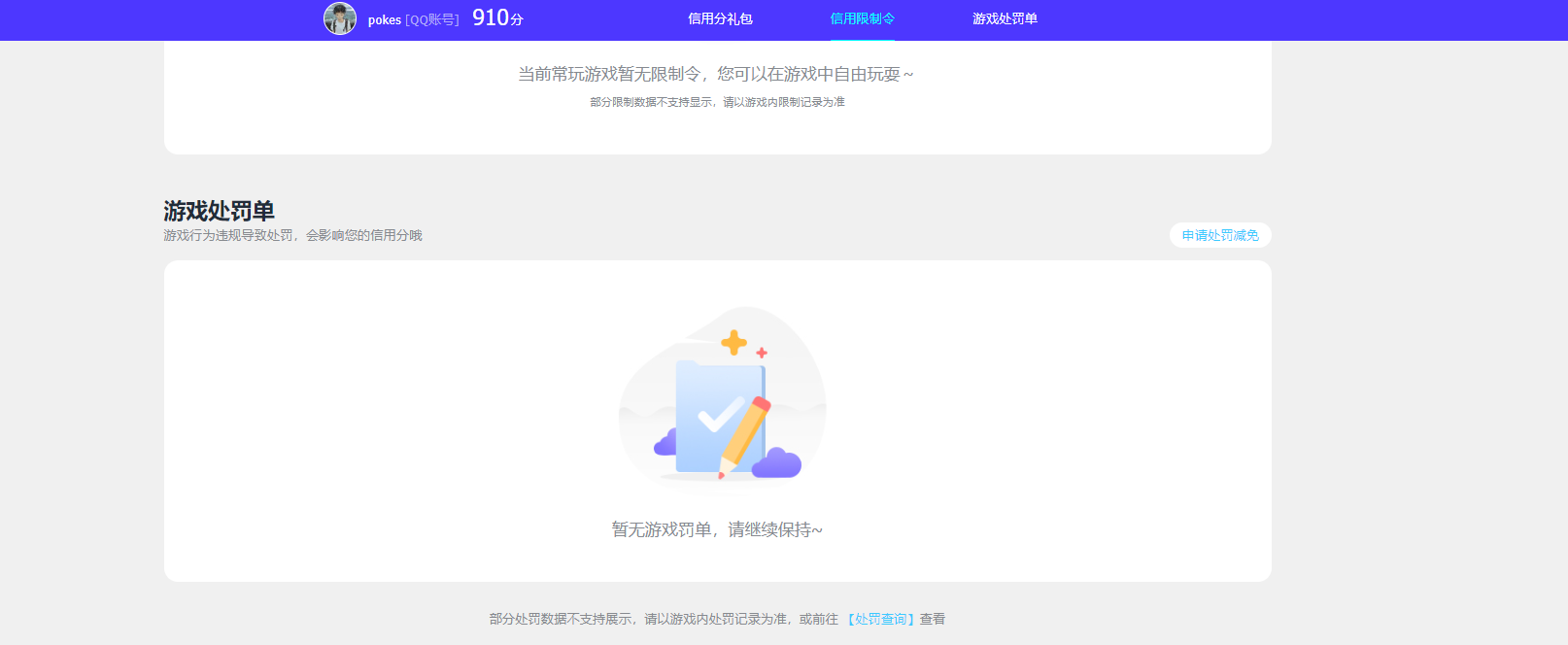Click the 游戏处罚单 section heading
The image size is (1568, 645).
pyautogui.click(x=219, y=211)
